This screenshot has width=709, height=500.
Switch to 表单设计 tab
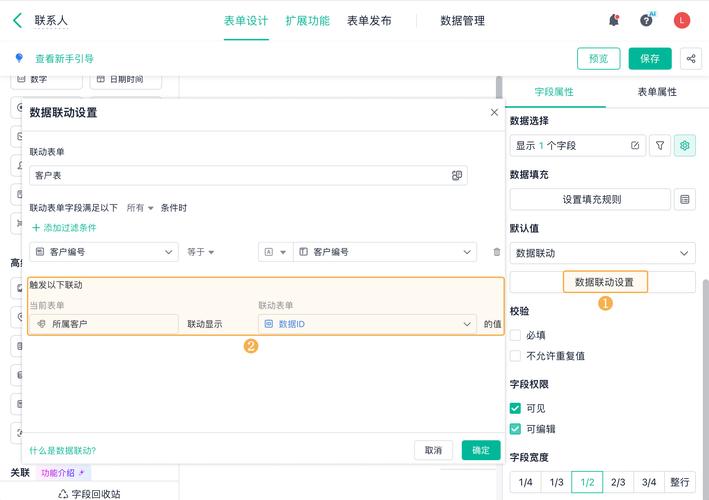(246, 21)
